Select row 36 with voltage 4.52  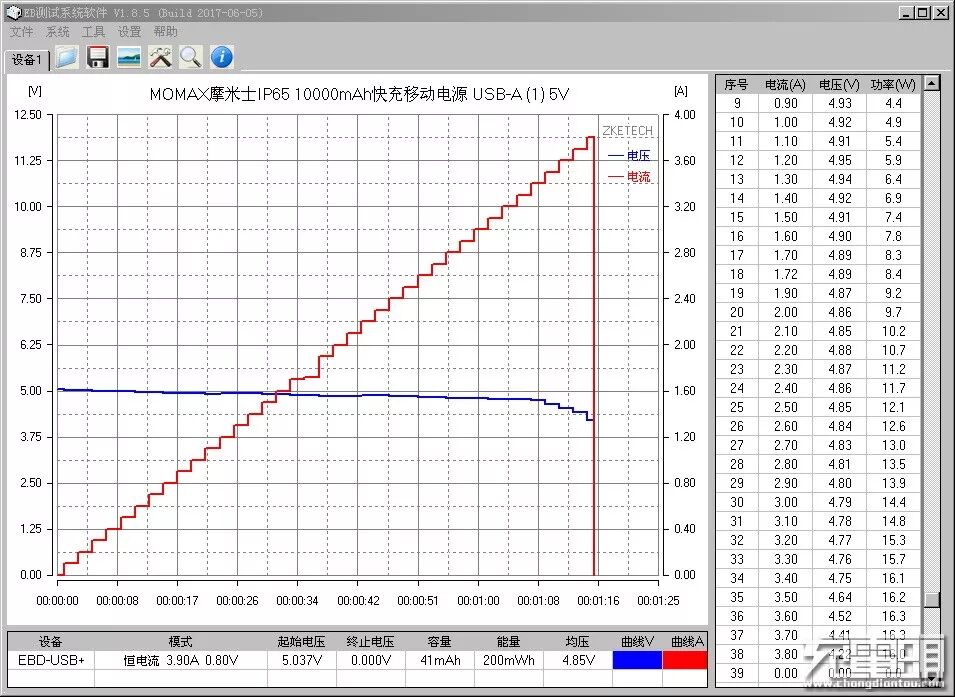[x=819, y=616]
